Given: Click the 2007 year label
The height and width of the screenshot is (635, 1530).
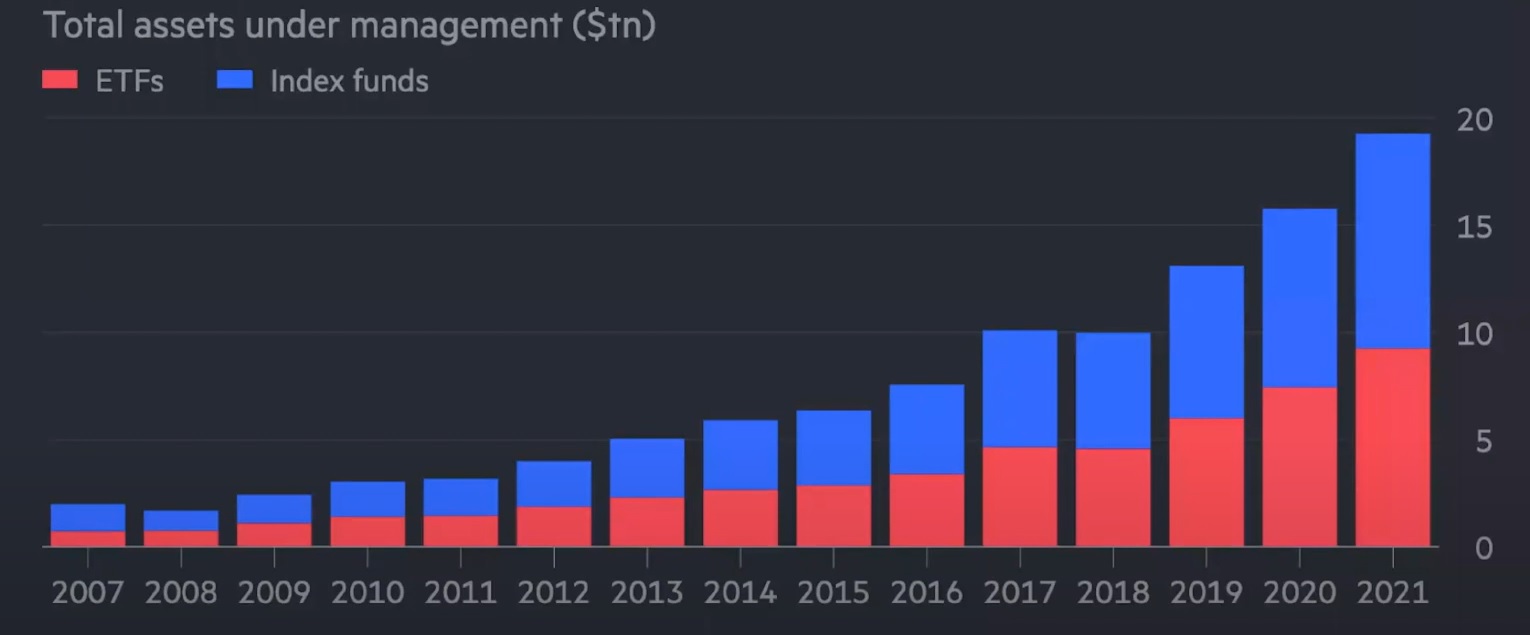Looking at the screenshot, I should point(88,593).
